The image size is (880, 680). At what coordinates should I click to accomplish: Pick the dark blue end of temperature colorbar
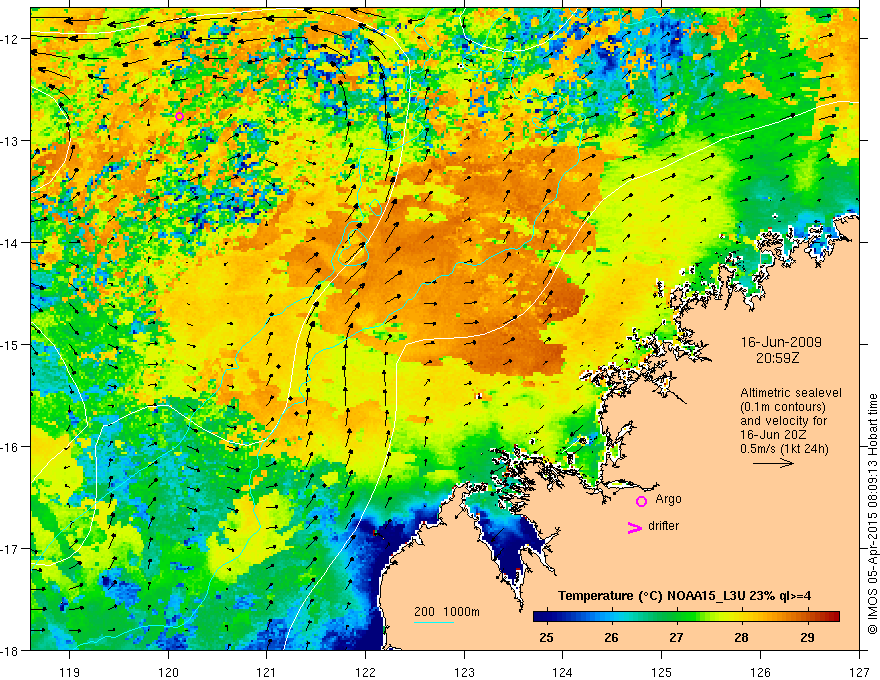(x=542, y=617)
